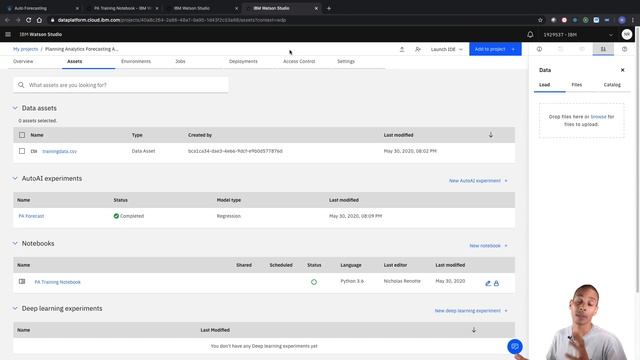This screenshot has width=640, height=360.
Task: Go to browser home page
Action: [39, 20]
